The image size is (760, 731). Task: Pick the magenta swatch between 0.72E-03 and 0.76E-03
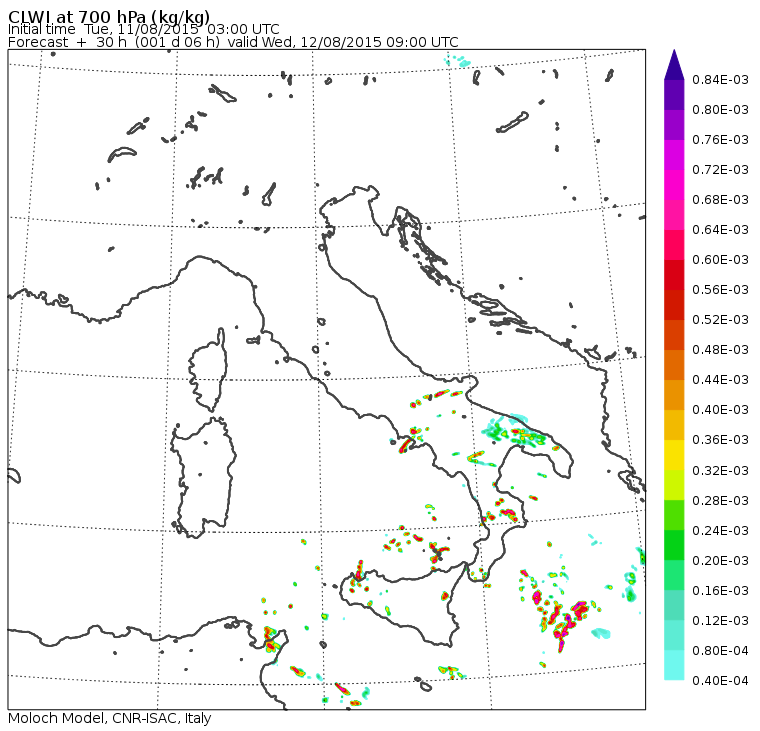click(x=674, y=155)
